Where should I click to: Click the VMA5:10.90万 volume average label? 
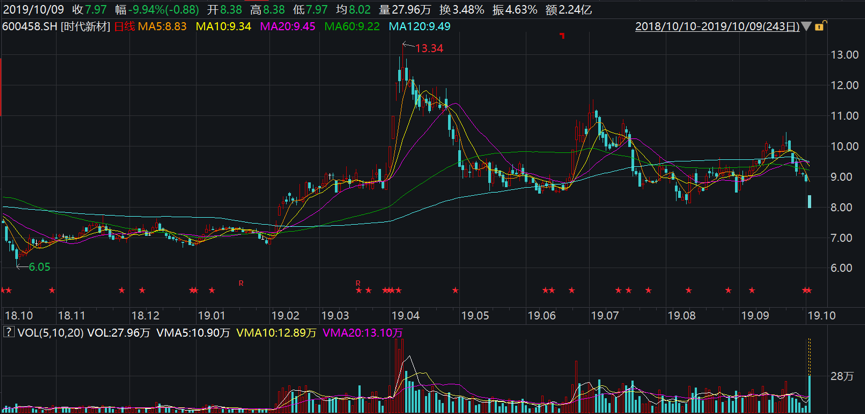[192, 331]
